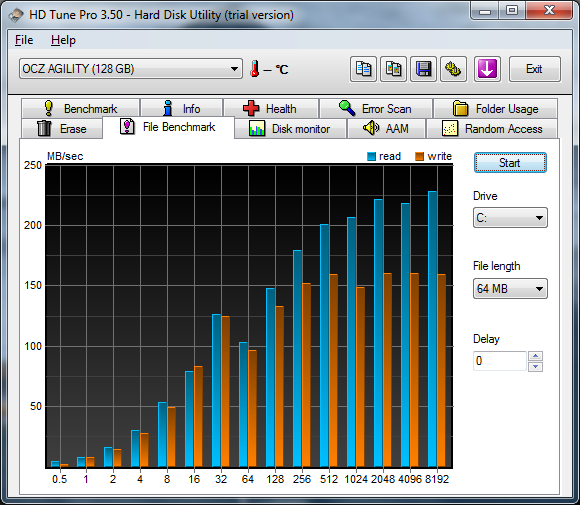
Task: Click the Start benchmark button
Action: point(510,163)
